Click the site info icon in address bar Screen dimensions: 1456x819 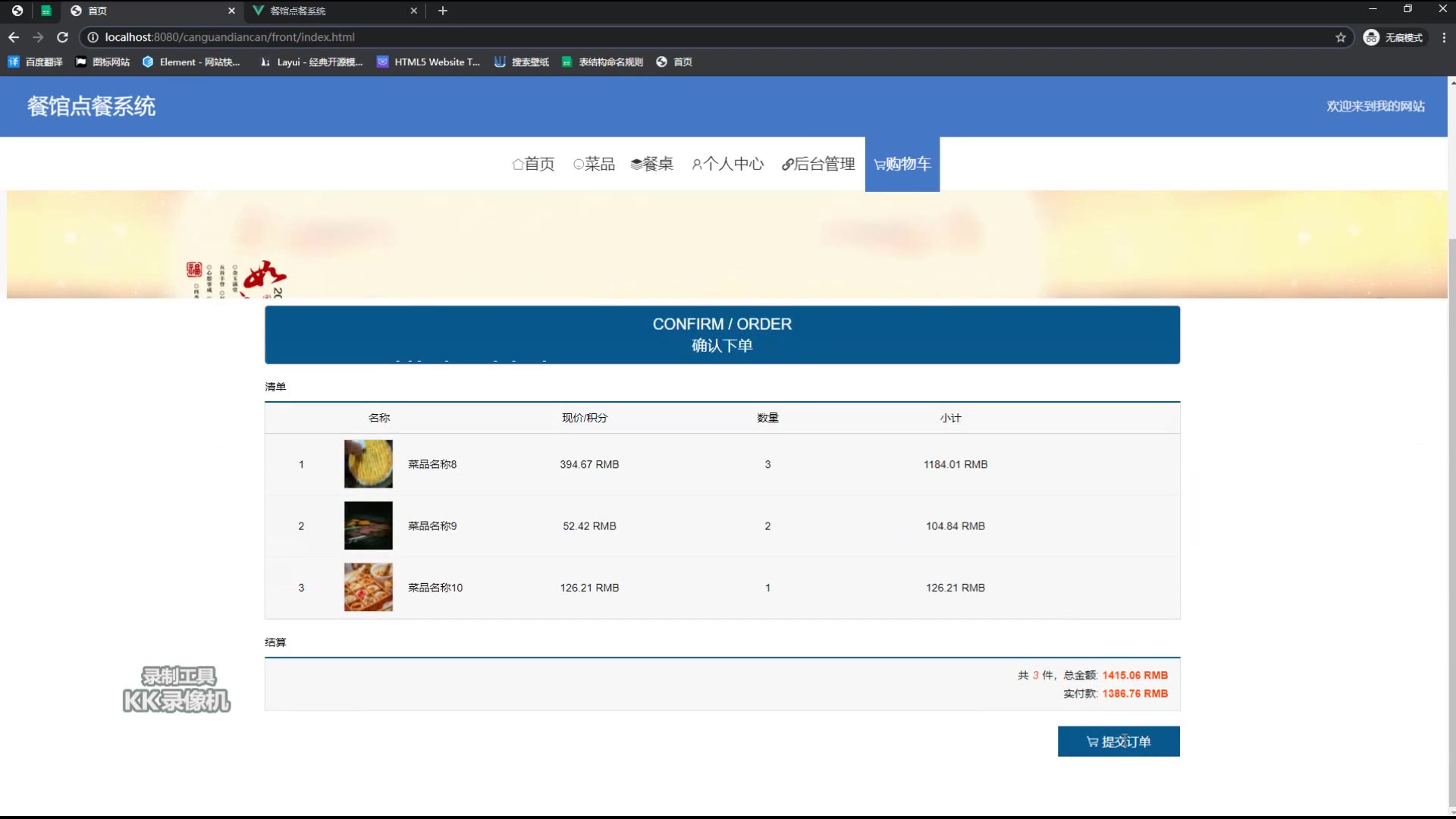click(x=93, y=37)
